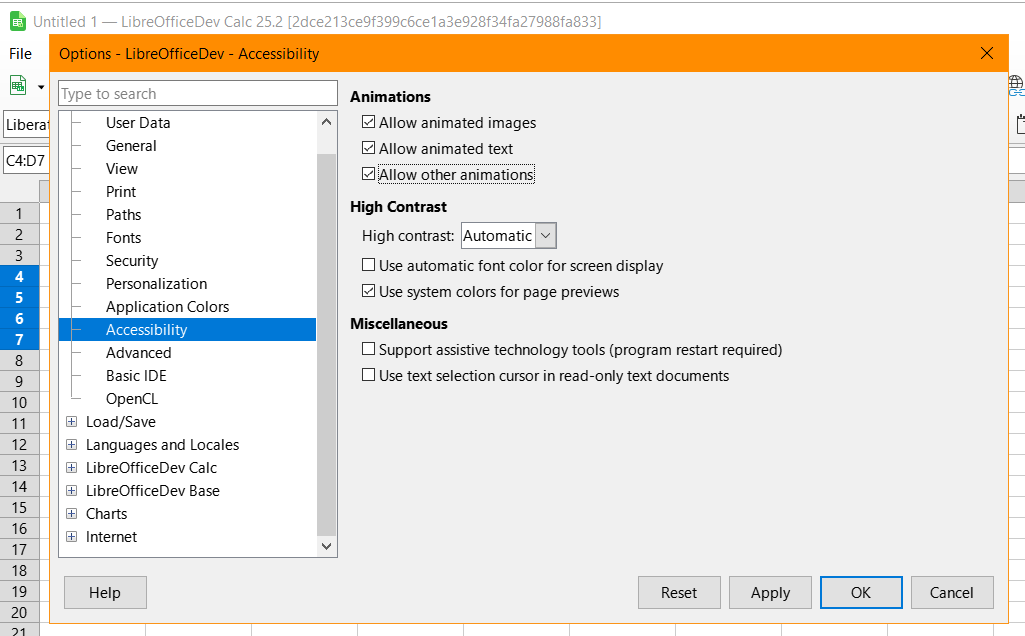Select General in options tree
The width and height of the screenshot is (1025, 636).
(131, 146)
